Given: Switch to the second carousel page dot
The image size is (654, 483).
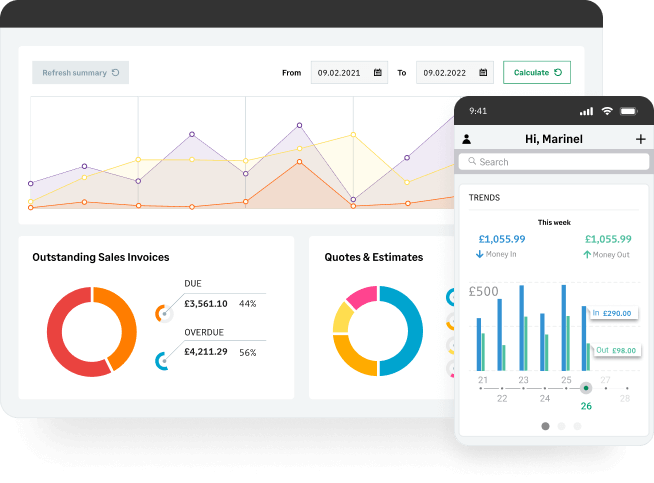Looking at the screenshot, I should click(x=561, y=426).
